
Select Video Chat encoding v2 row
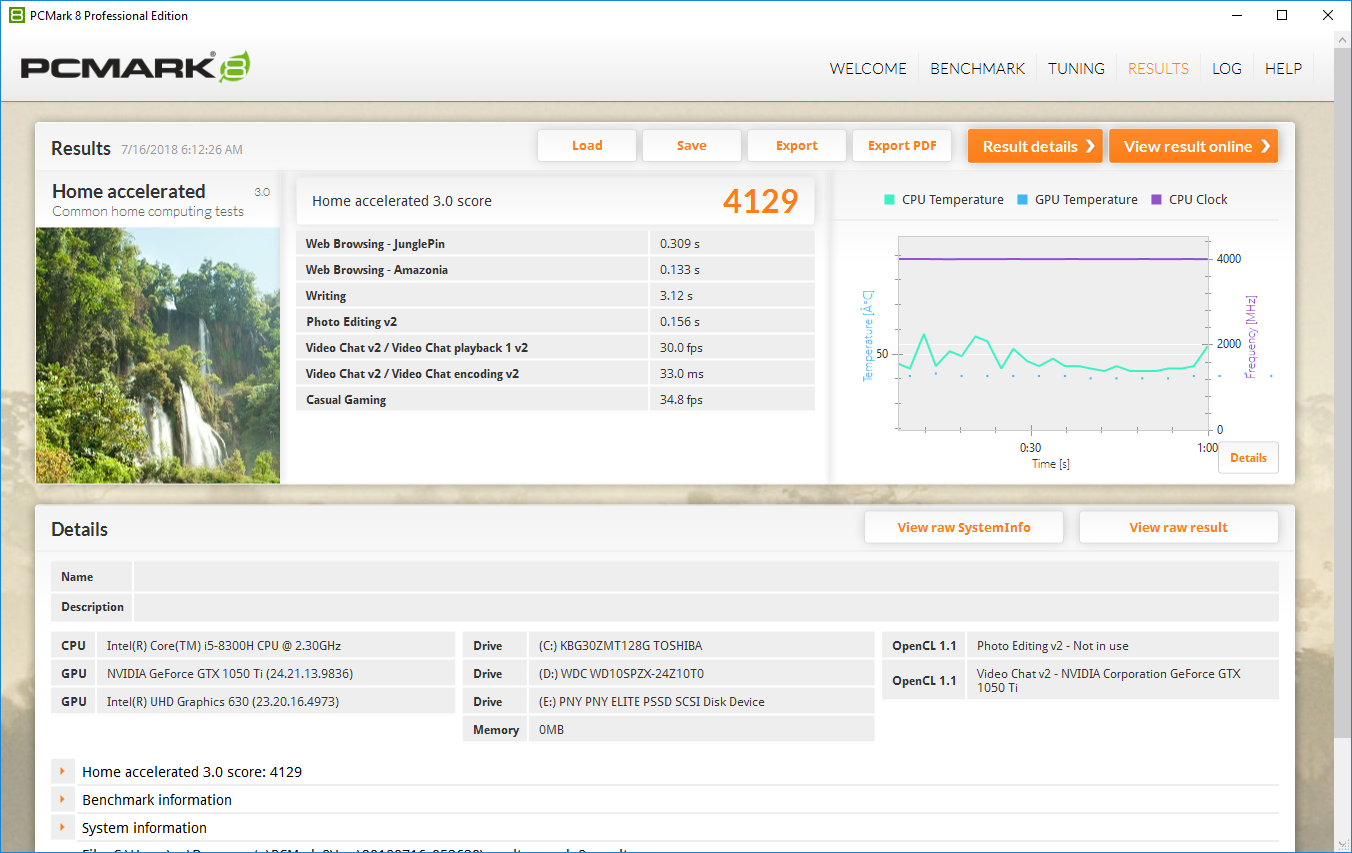[555, 373]
